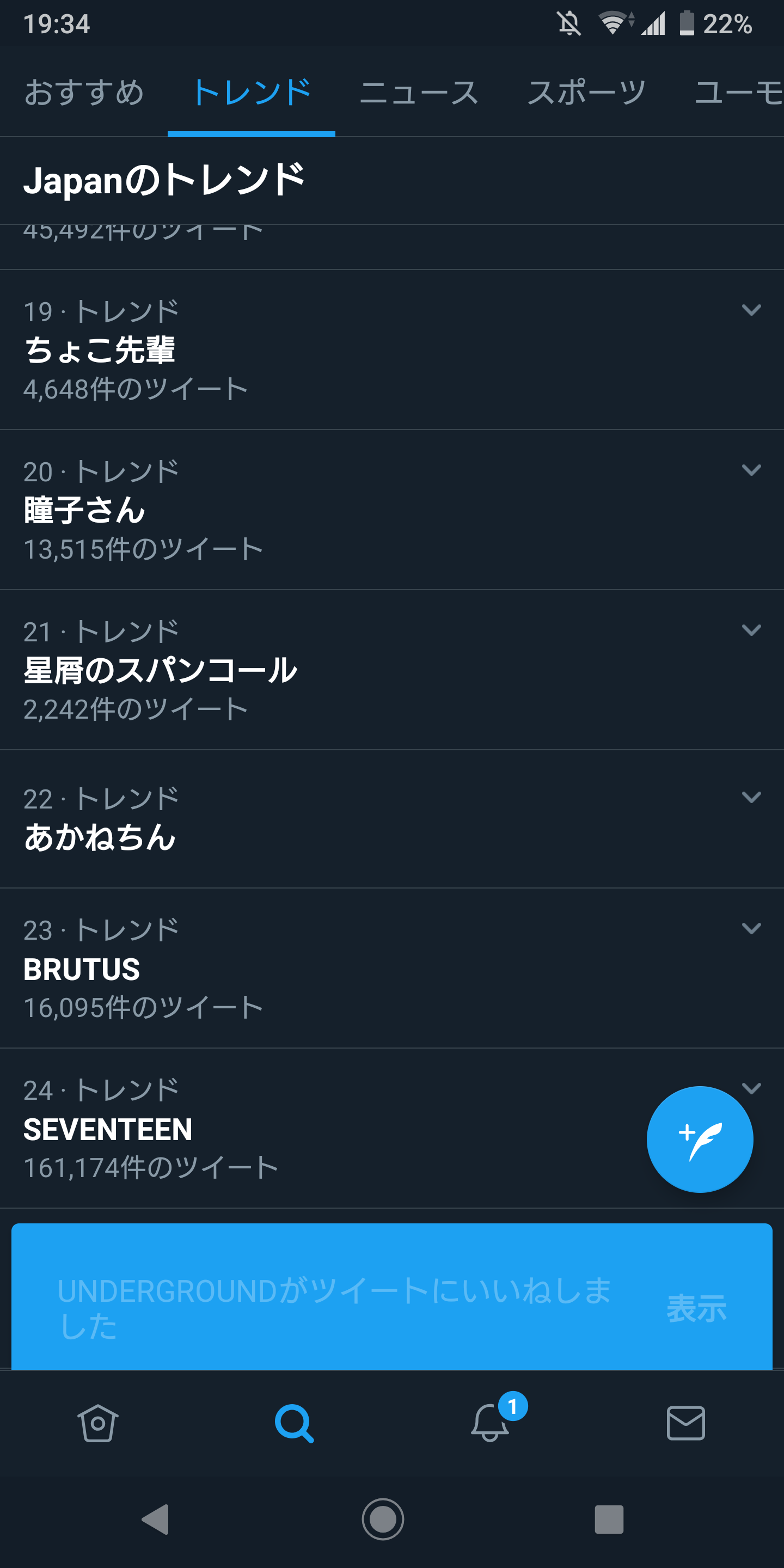The width and height of the screenshot is (784, 1568).
Task: Tap the Android recent apps square
Action: (x=609, y=1520)
